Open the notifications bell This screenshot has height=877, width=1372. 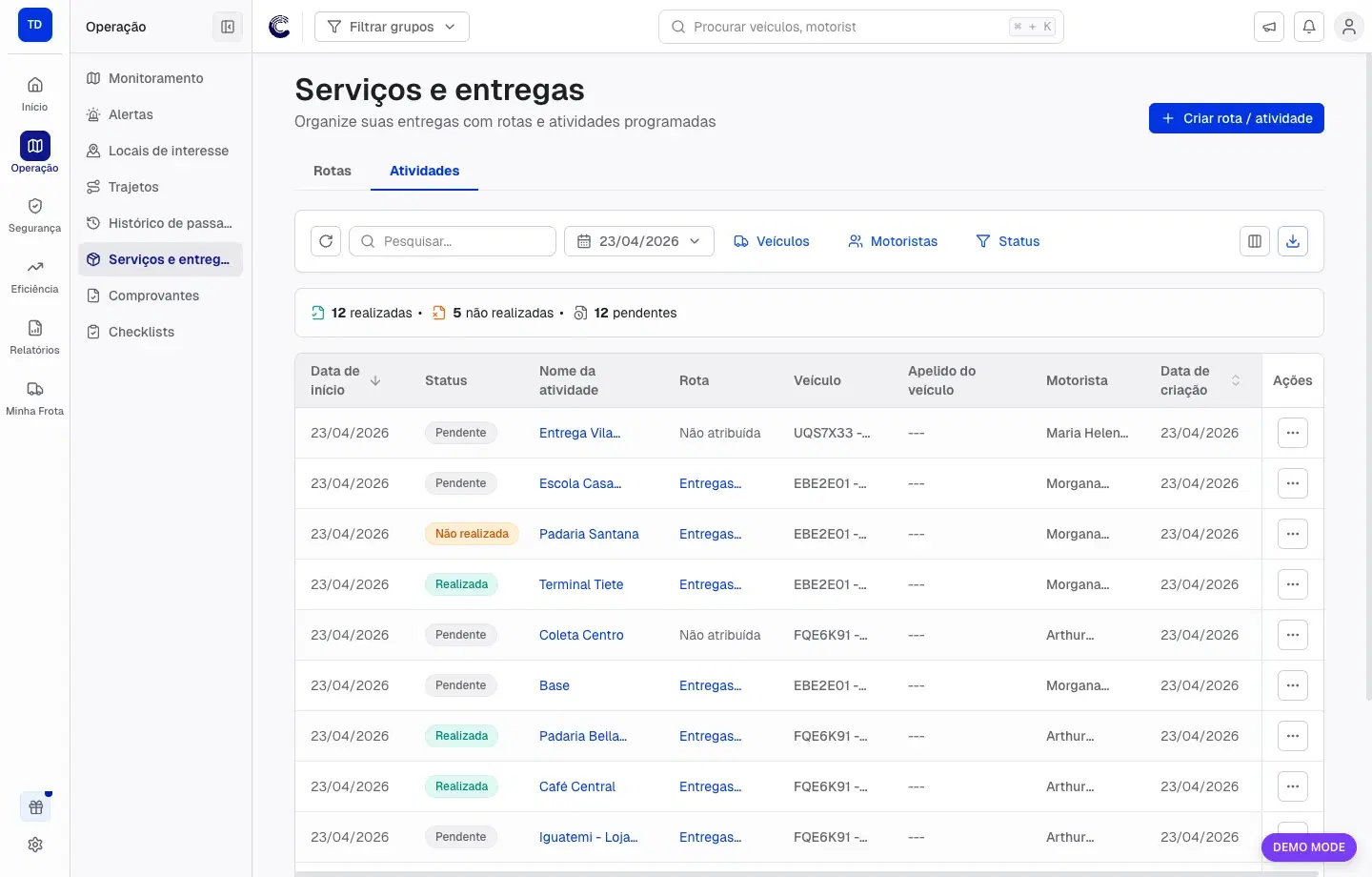(x=1309, y=27)
